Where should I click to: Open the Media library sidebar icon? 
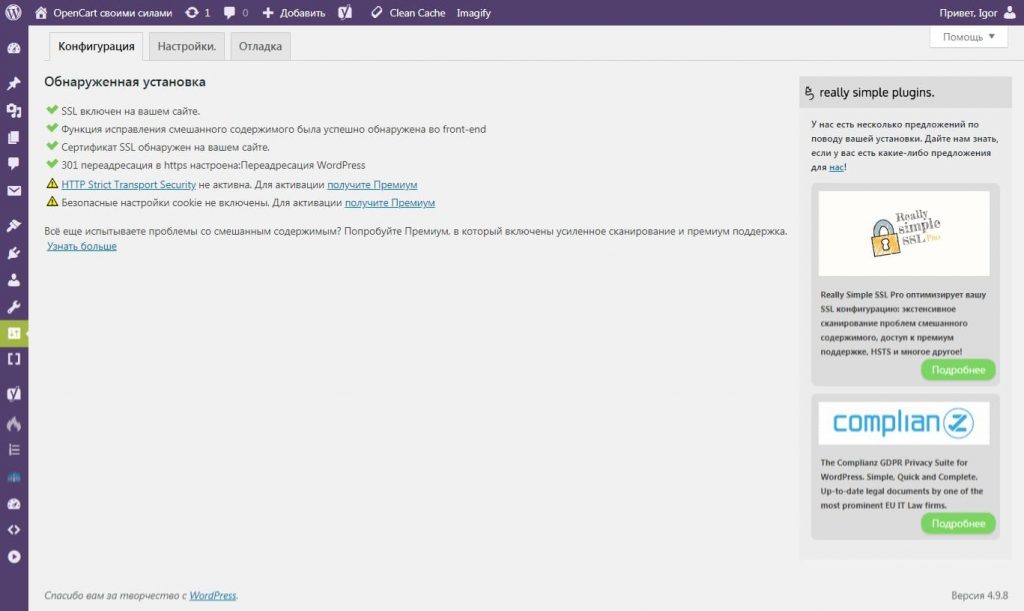(14, 110)
